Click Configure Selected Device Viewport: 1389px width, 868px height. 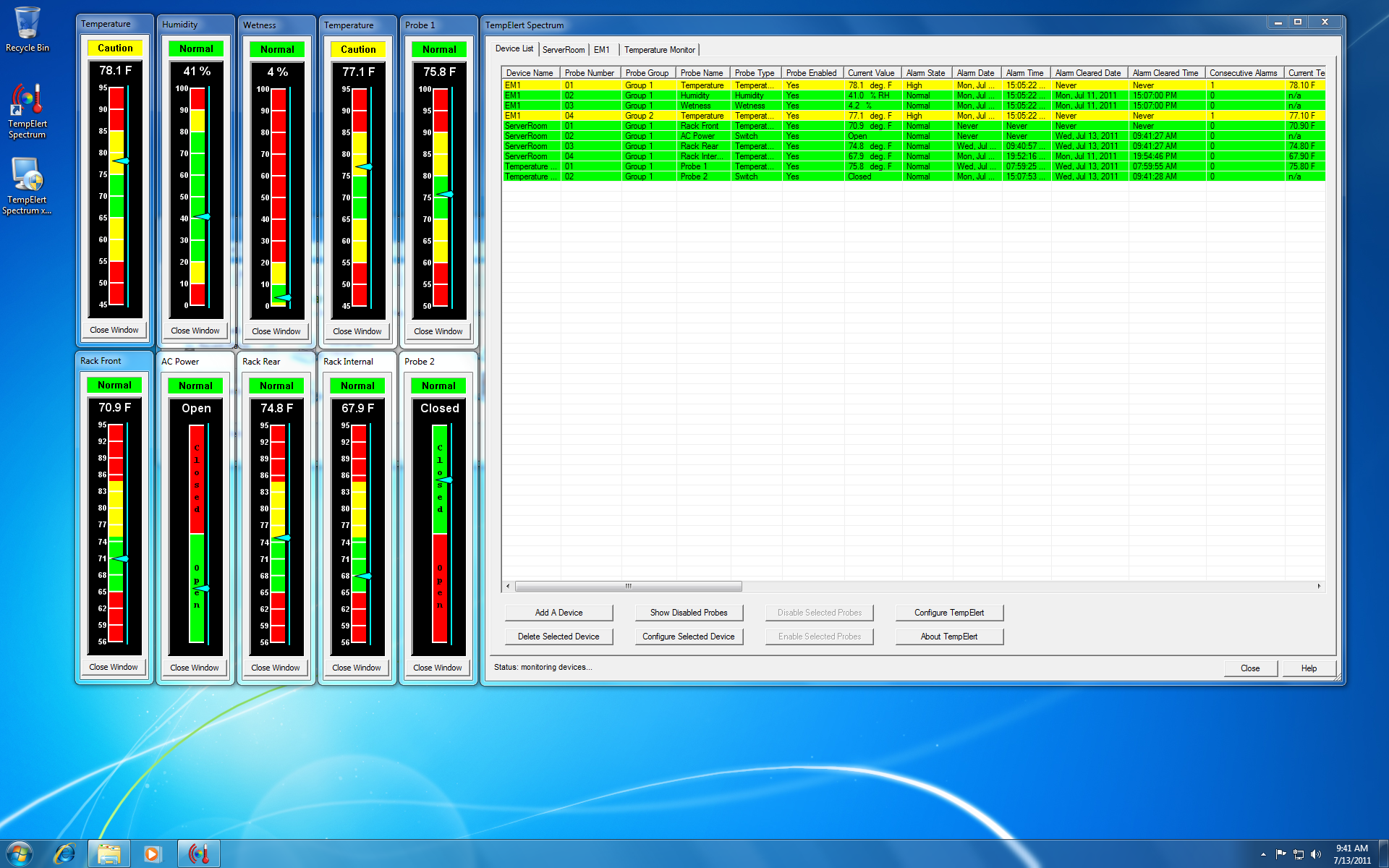pos(689,637)
